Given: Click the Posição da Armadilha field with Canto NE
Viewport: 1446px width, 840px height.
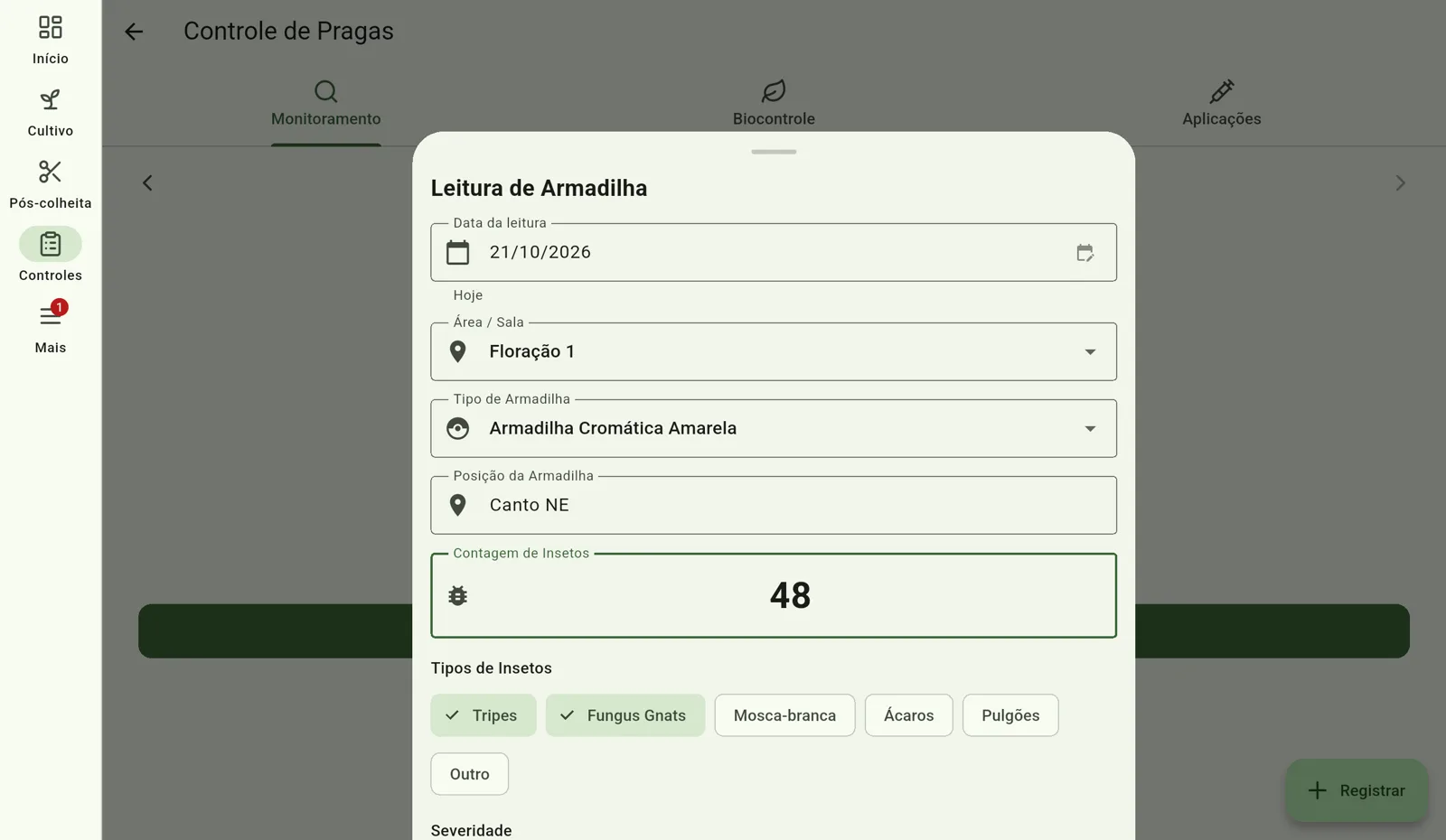Looking at the screenshot, I should (x=774, y=505).
